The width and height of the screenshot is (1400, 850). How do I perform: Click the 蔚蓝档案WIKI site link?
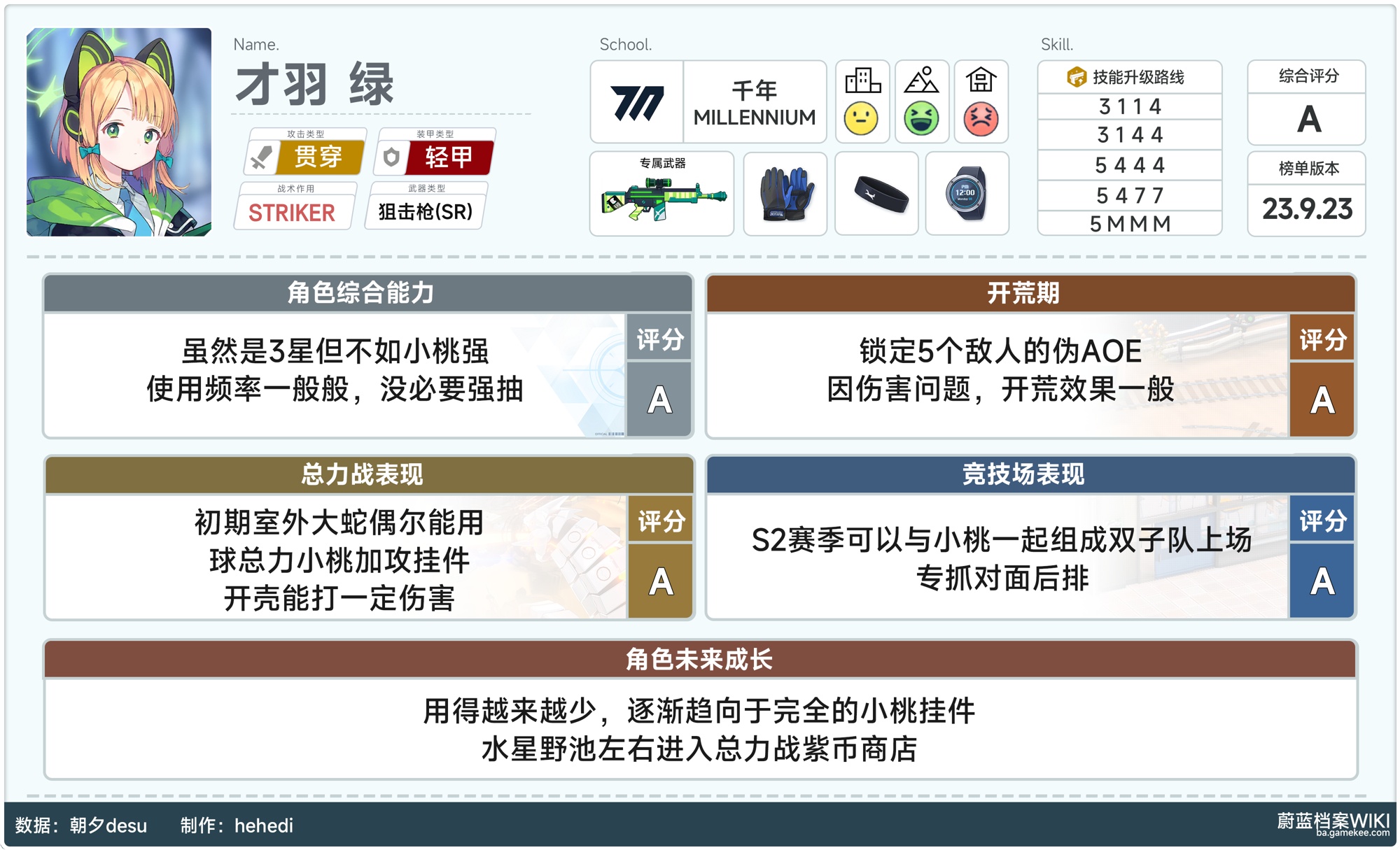click(x=1332, y=823)
